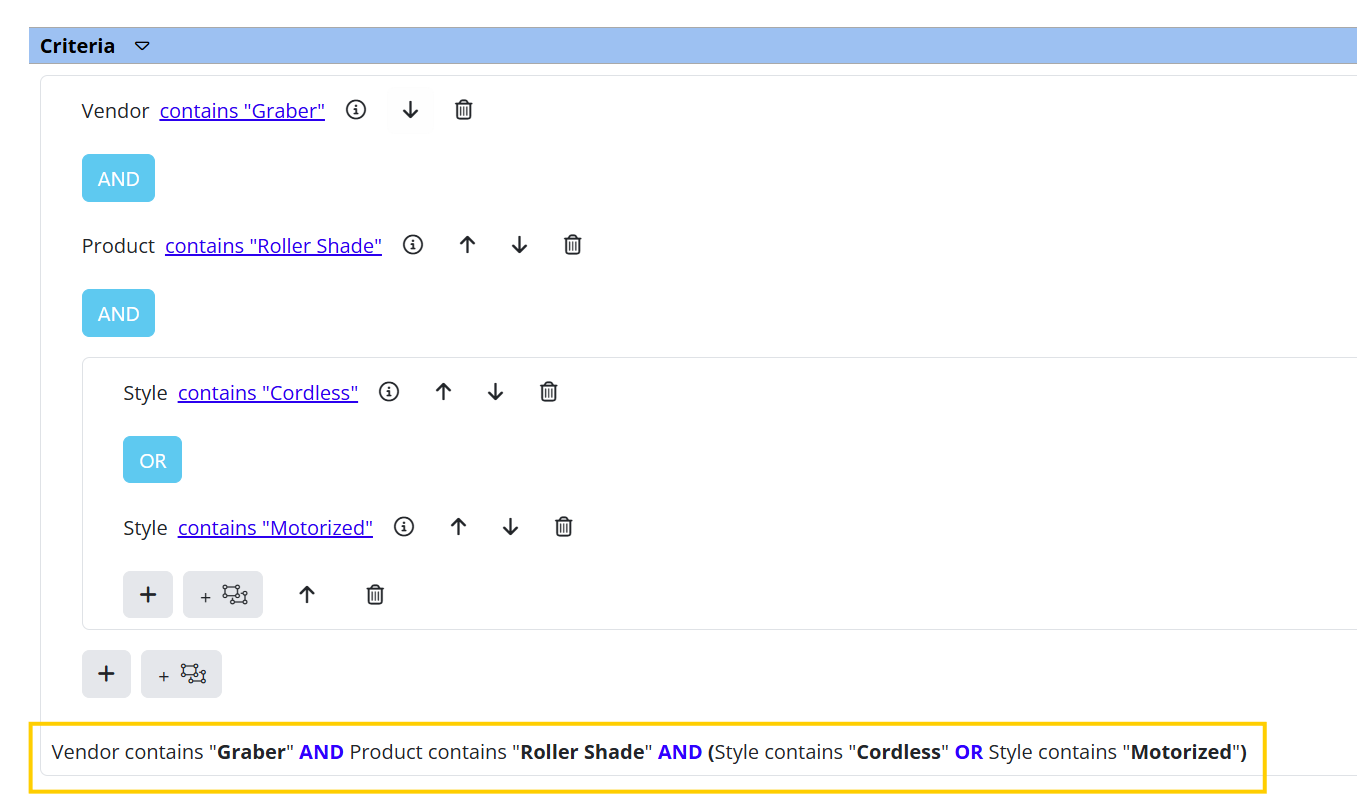This screenshot has width=1357, height=805.
Task: Open Vendor contains "Graber" condition link
Action: click(x=242, y=111)
